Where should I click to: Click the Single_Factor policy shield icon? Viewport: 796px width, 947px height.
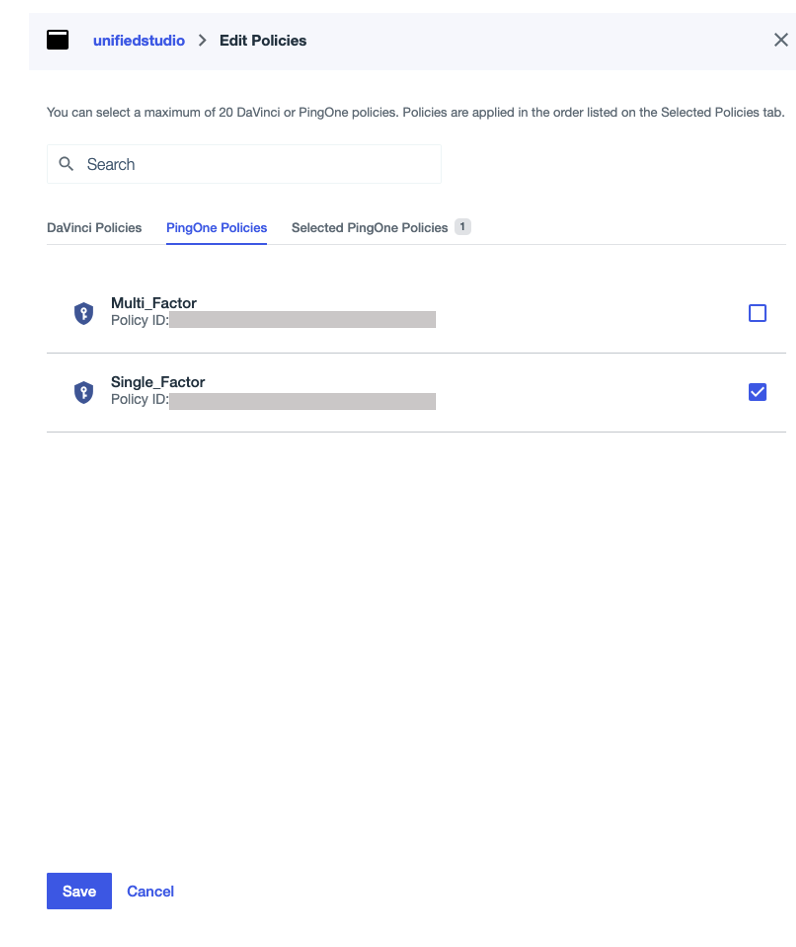pyautogui.click(x=82, y=392)
